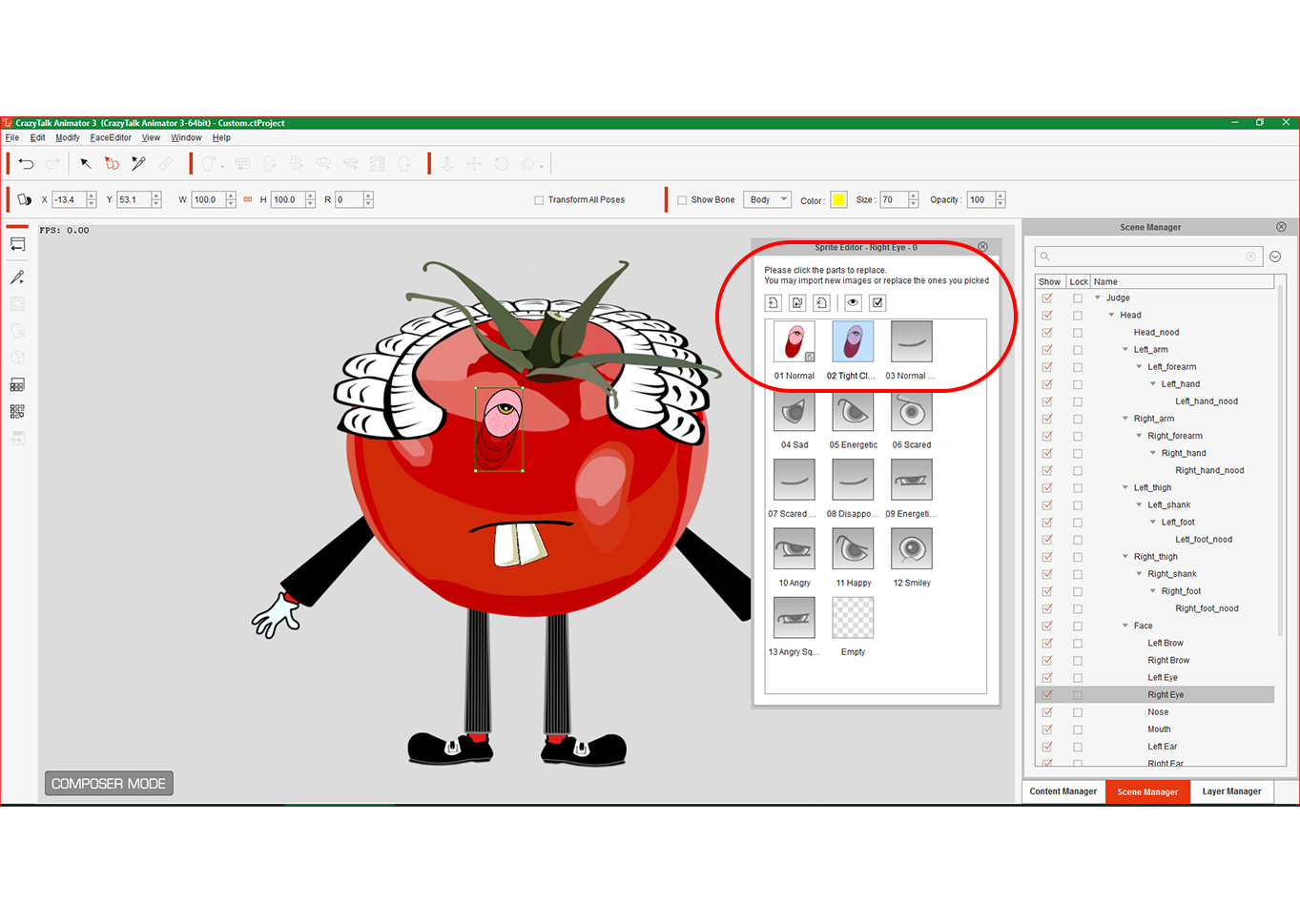Viewport: 1300px width, 924px height.
Task: Select the Bone Editor pen tool
Action: (138, 164)
